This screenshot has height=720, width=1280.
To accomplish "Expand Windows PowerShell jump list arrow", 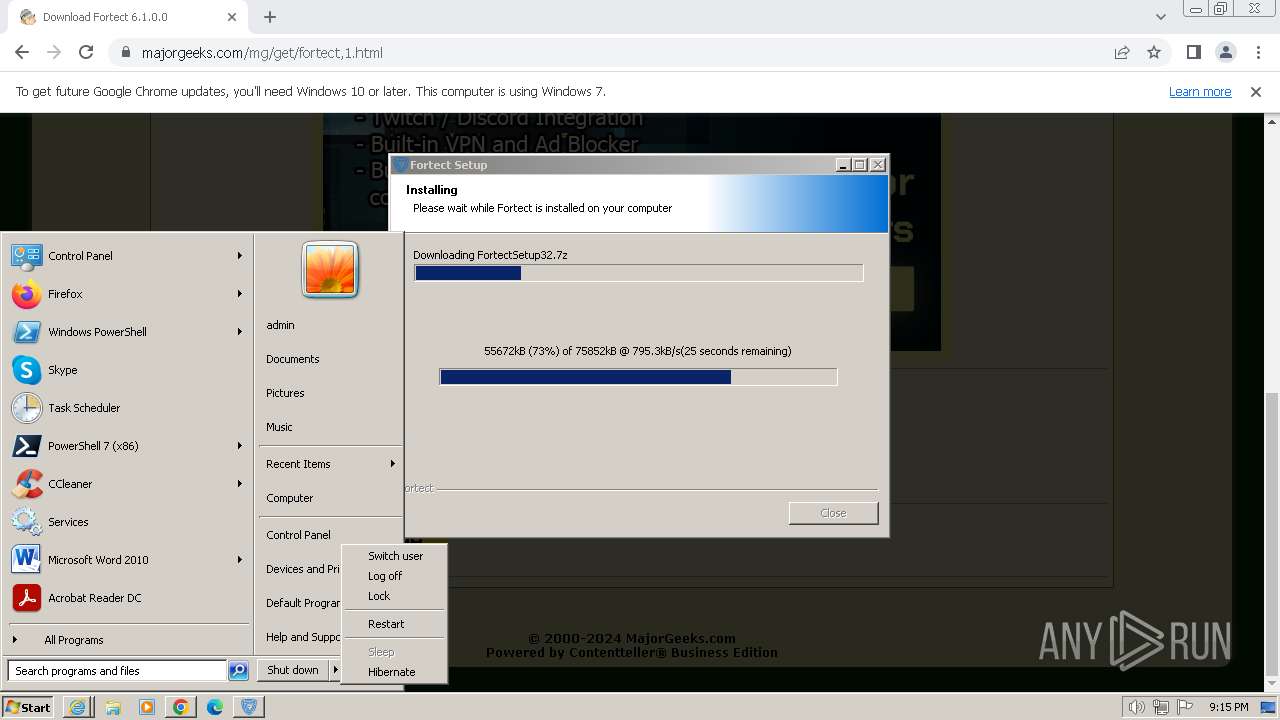I will (x=240, y=332).
